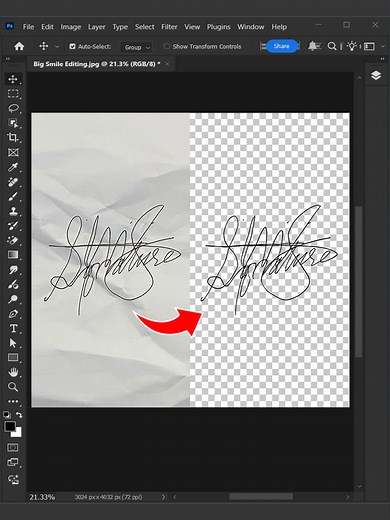Image resolution: width=390 pixels, height=520 pixels.
Task: Select the Clone Stamp tool
Action: tap(13, 211)
